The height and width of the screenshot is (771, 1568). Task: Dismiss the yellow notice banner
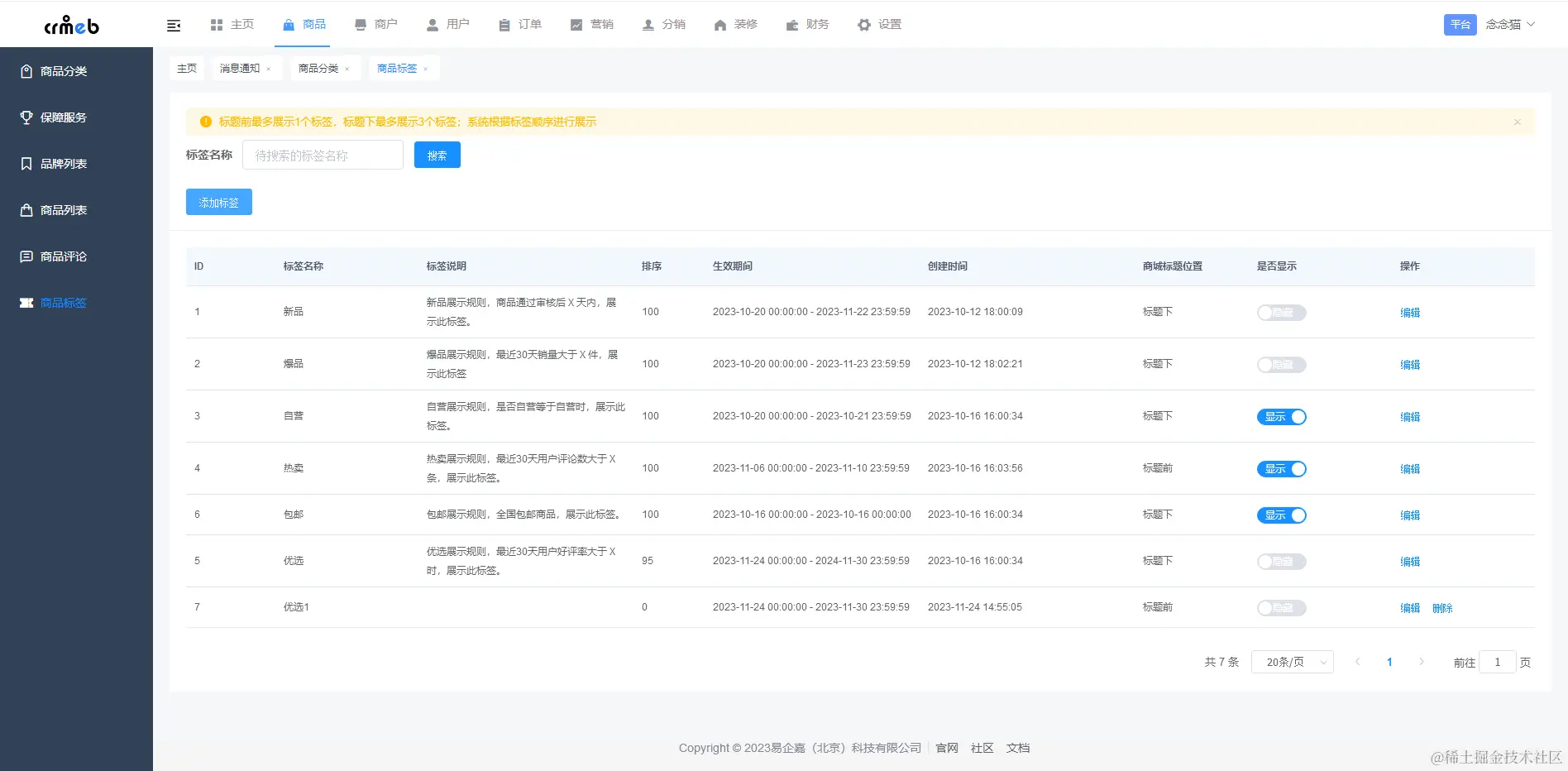click(x=1518, y=122)
